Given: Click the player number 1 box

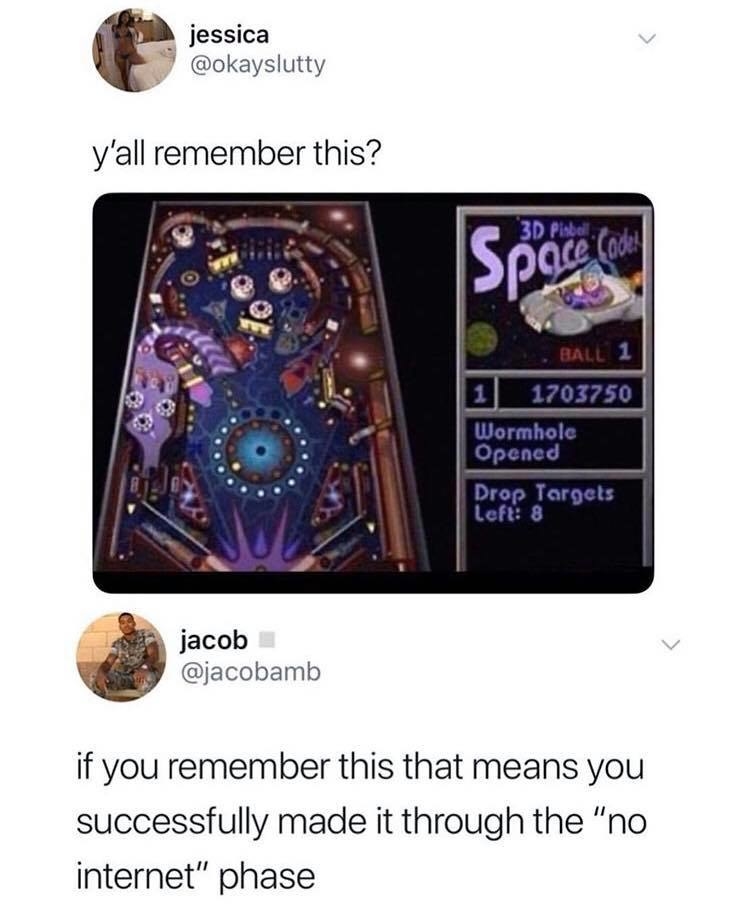Looking at the screenshot, I should (480, 394).
